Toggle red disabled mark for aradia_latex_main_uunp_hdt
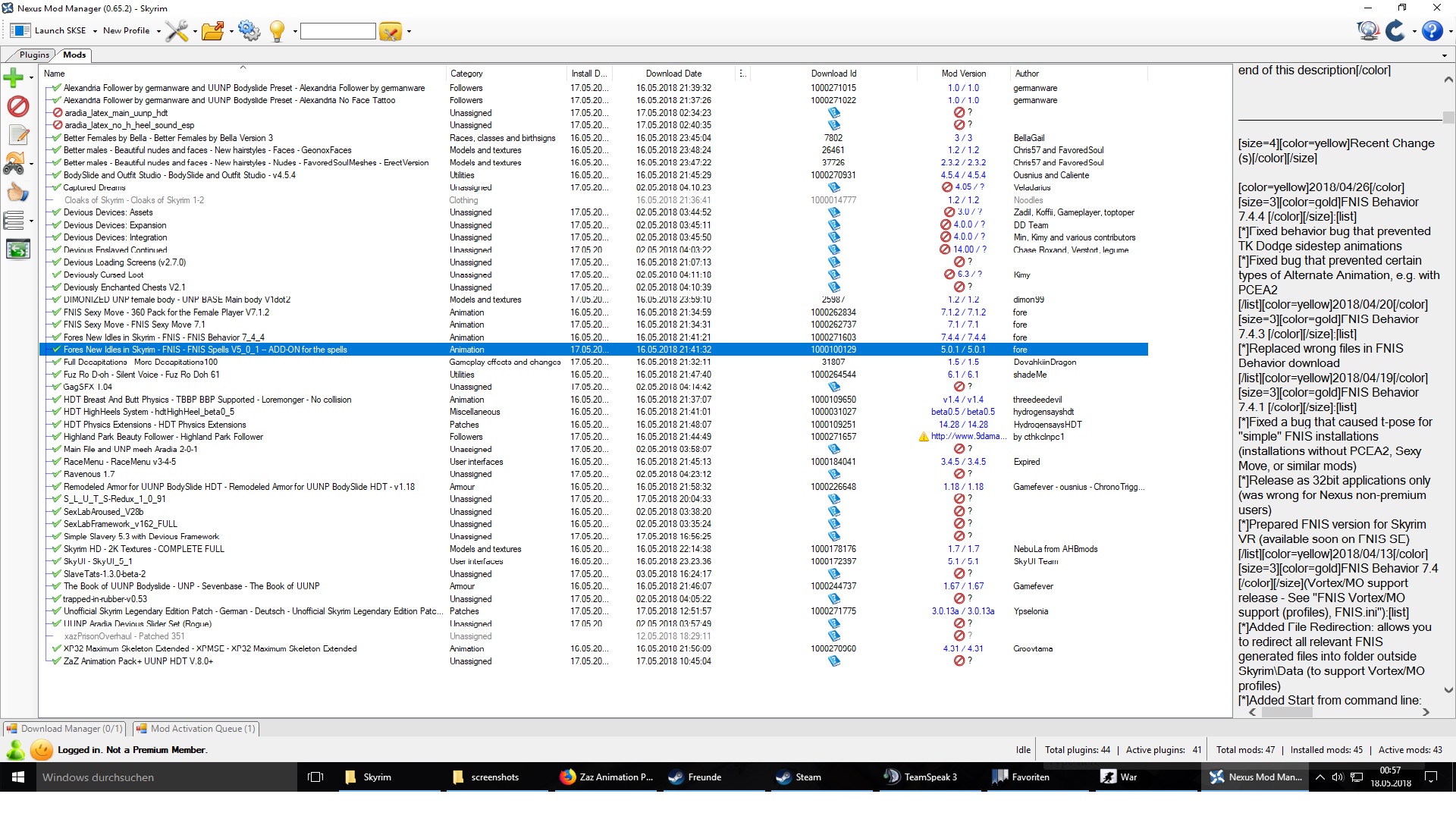 click(x=57, y=113)
